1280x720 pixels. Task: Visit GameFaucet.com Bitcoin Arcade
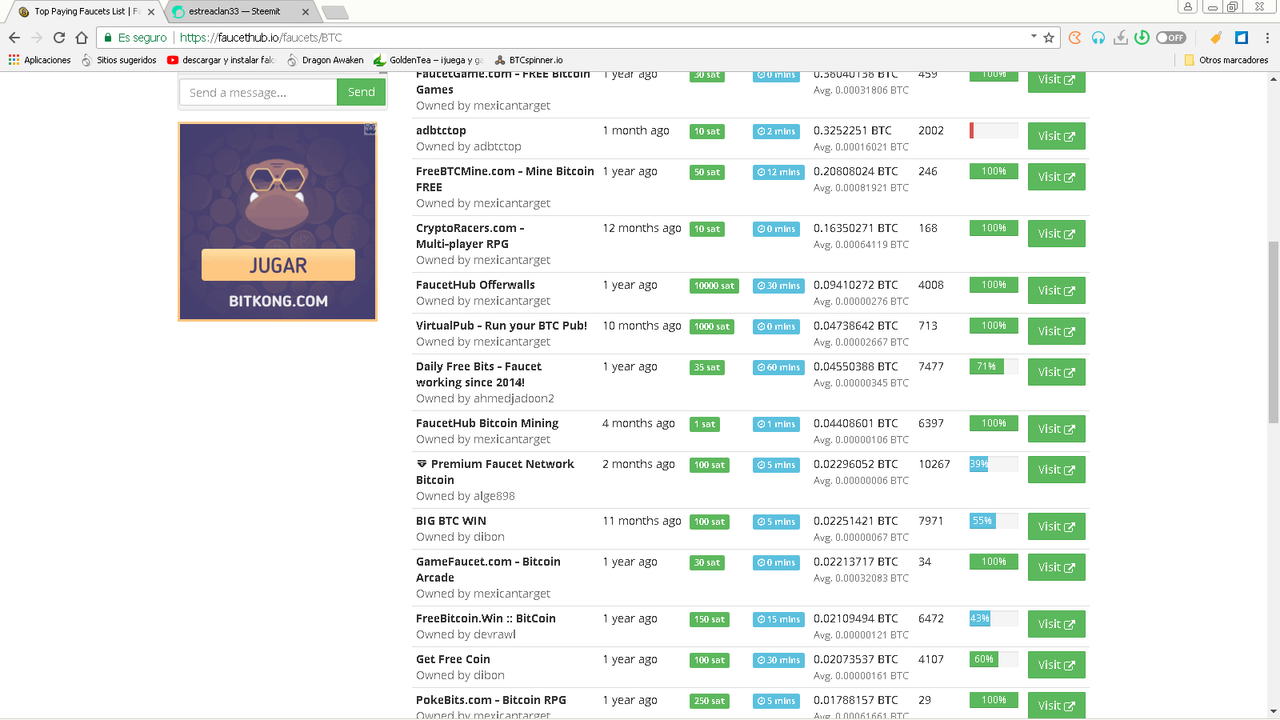[x=1056, y=568]
